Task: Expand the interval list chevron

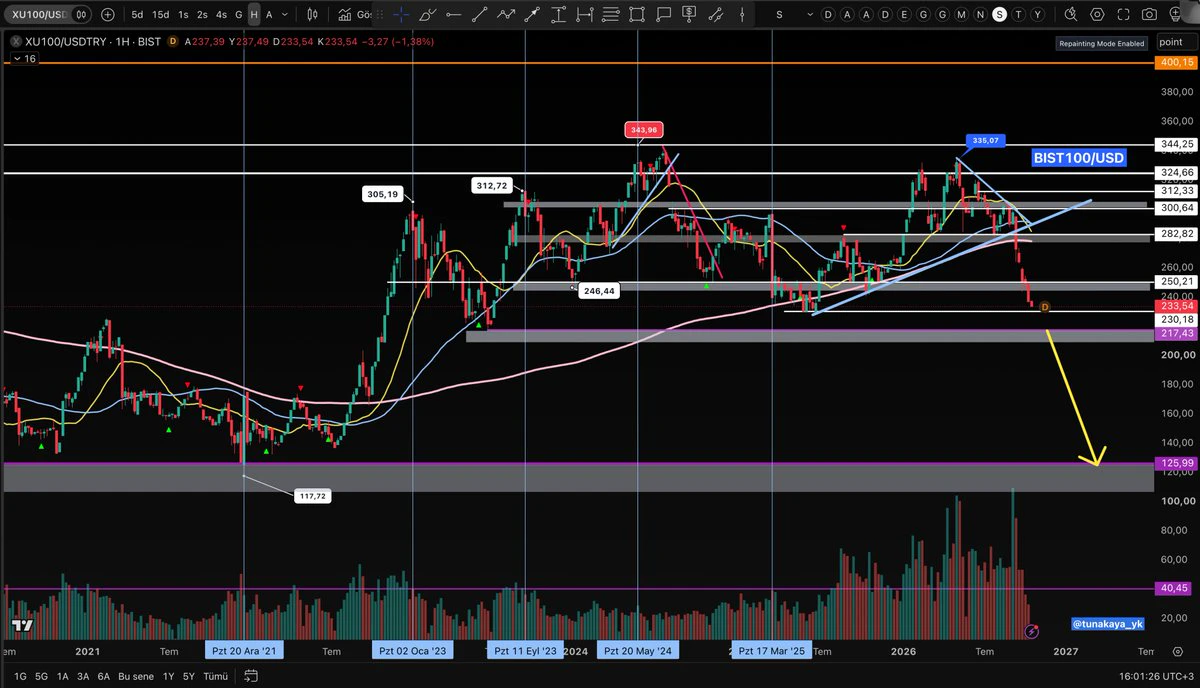Action: pyautogui.click(x=286, y=15)
